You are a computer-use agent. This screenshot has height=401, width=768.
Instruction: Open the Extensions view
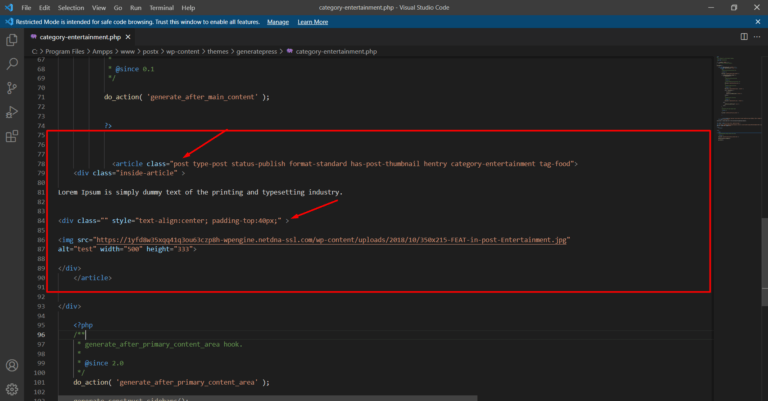click(12, 136)
